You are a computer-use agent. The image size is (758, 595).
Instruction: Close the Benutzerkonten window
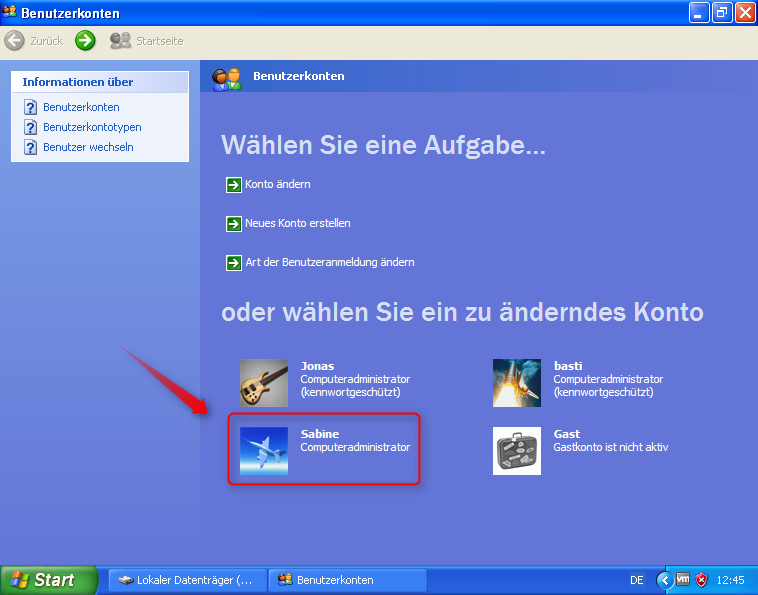point(745,13)
